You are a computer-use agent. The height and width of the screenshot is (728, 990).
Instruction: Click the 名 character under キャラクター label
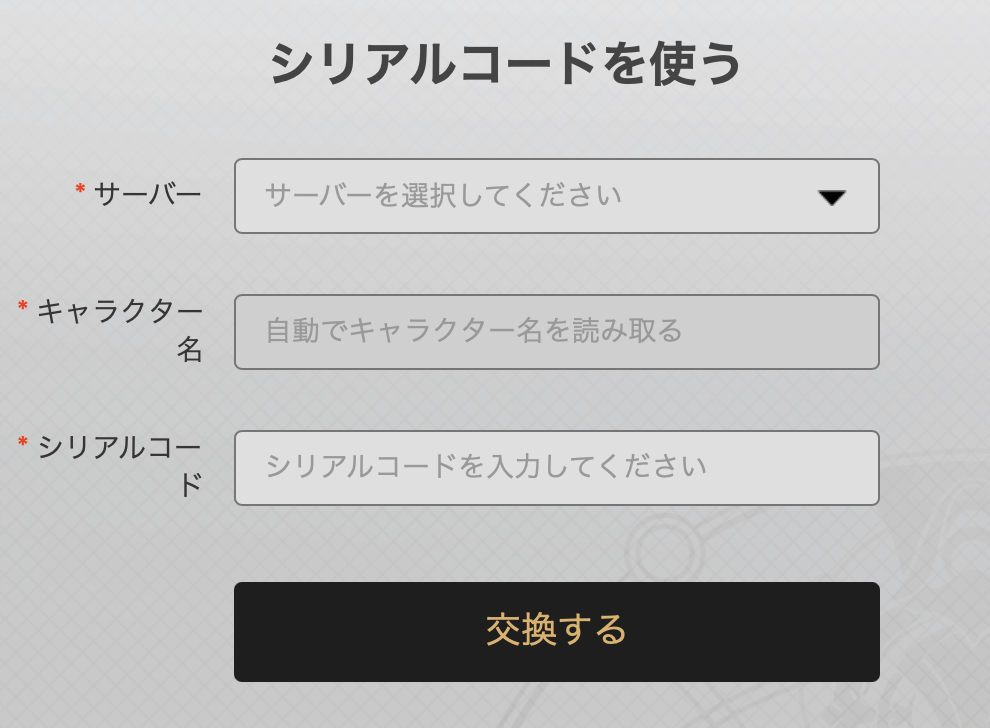point(189,349)
